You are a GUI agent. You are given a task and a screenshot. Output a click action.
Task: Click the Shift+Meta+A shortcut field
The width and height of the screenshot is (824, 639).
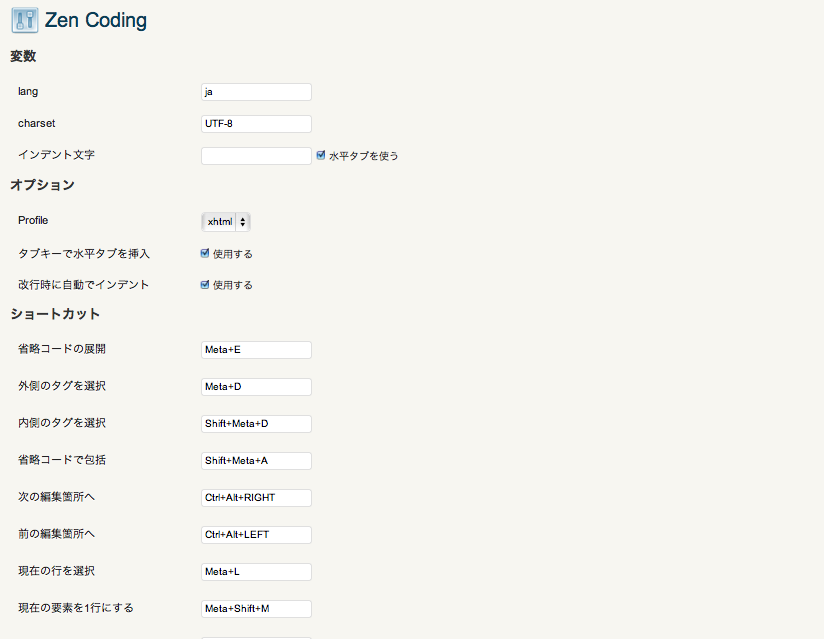pyautogui.click(x=256, y=461)
